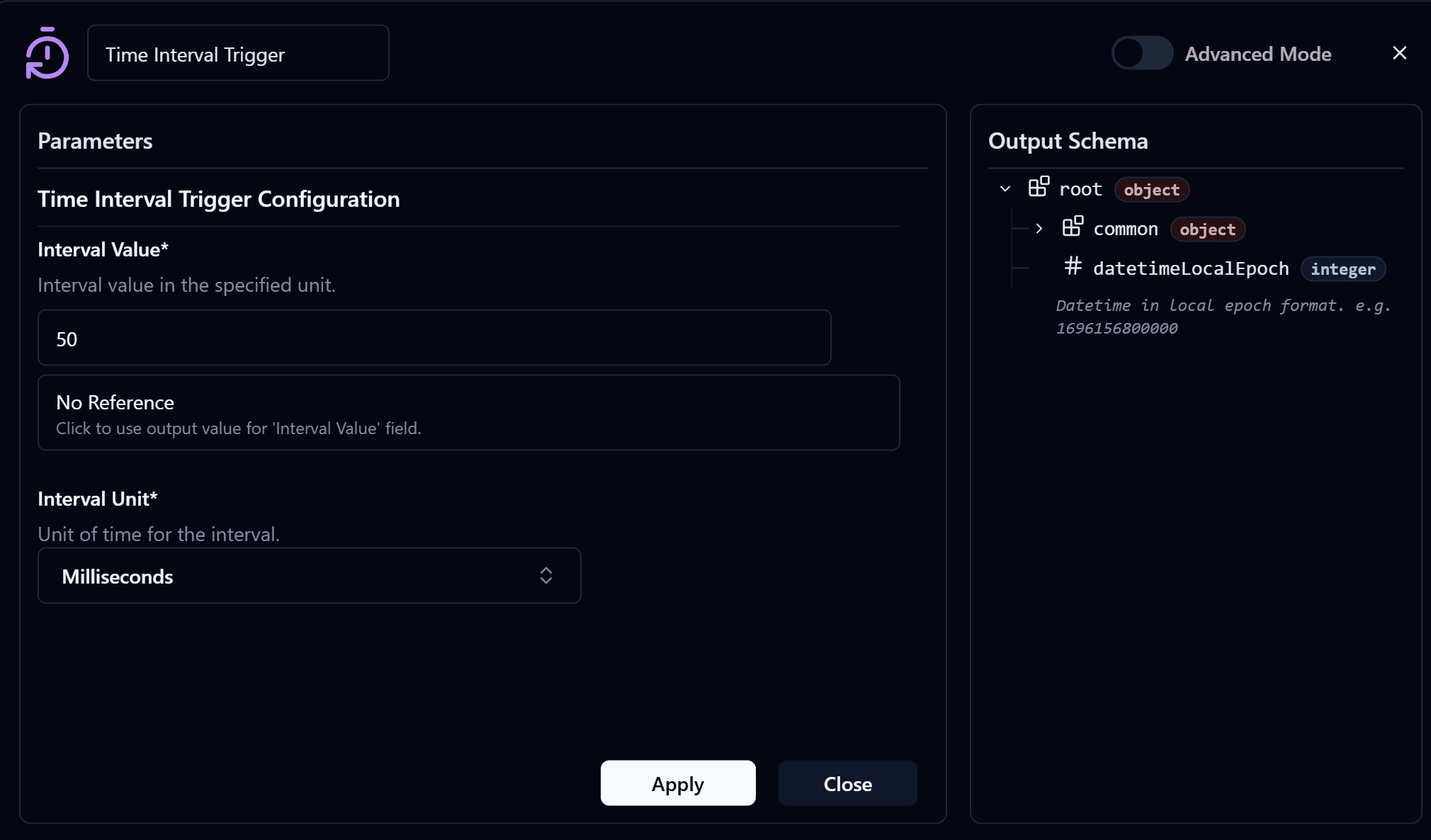Close the dialog with the X icon
The height and width of the screenshot is (840, 1431).
(x=1399, y=53)
